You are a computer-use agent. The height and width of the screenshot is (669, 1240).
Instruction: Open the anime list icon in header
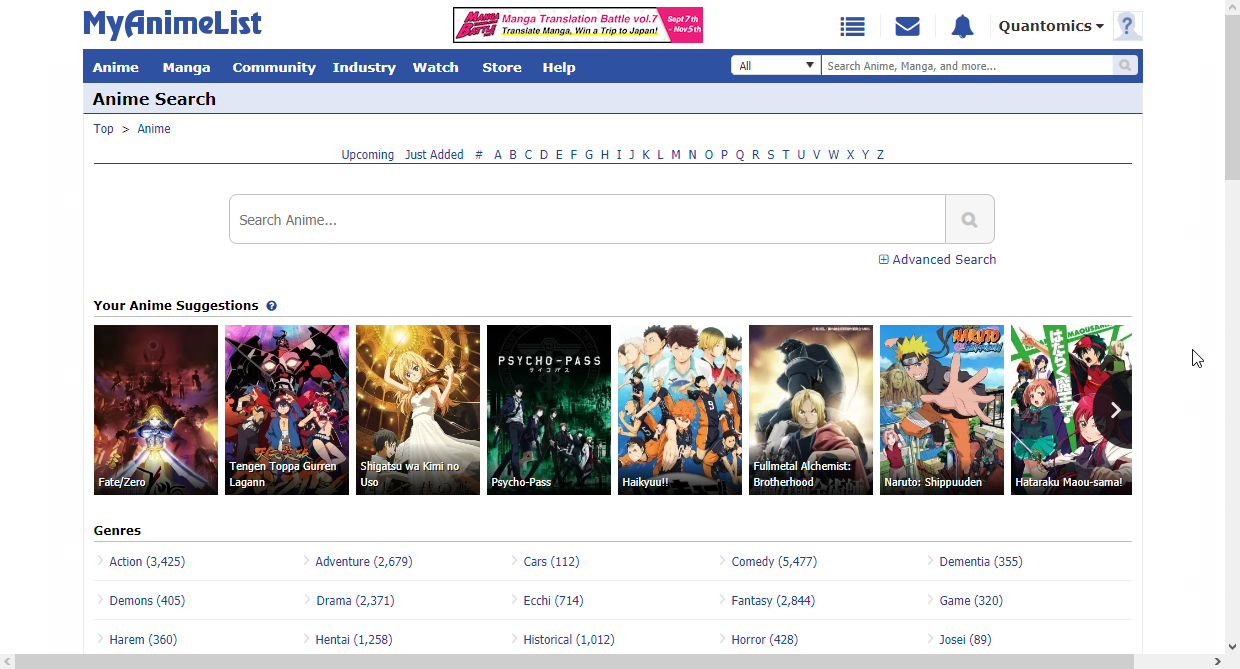(x=852, y=27)
